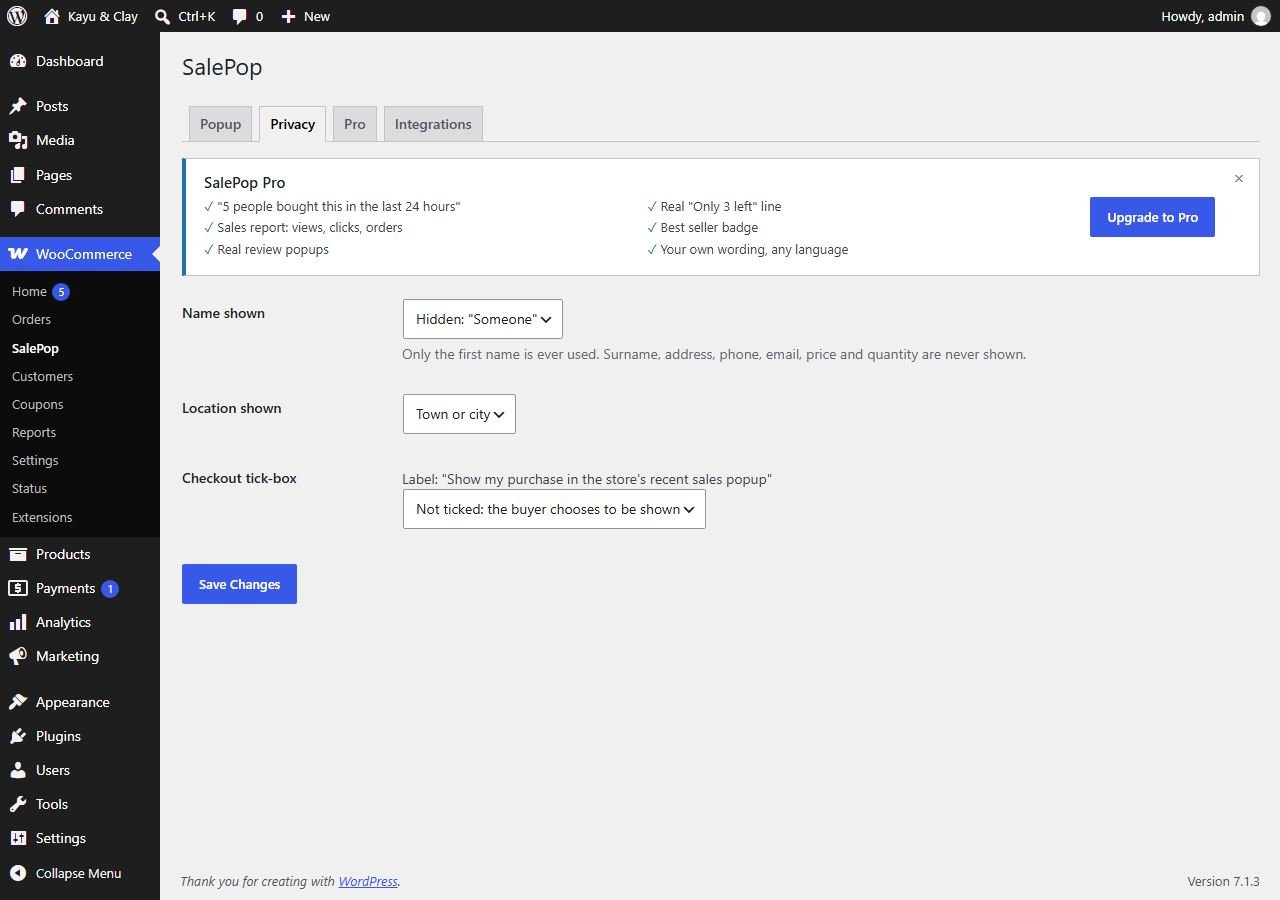Open the Location shown dropdown

(459, 414)
